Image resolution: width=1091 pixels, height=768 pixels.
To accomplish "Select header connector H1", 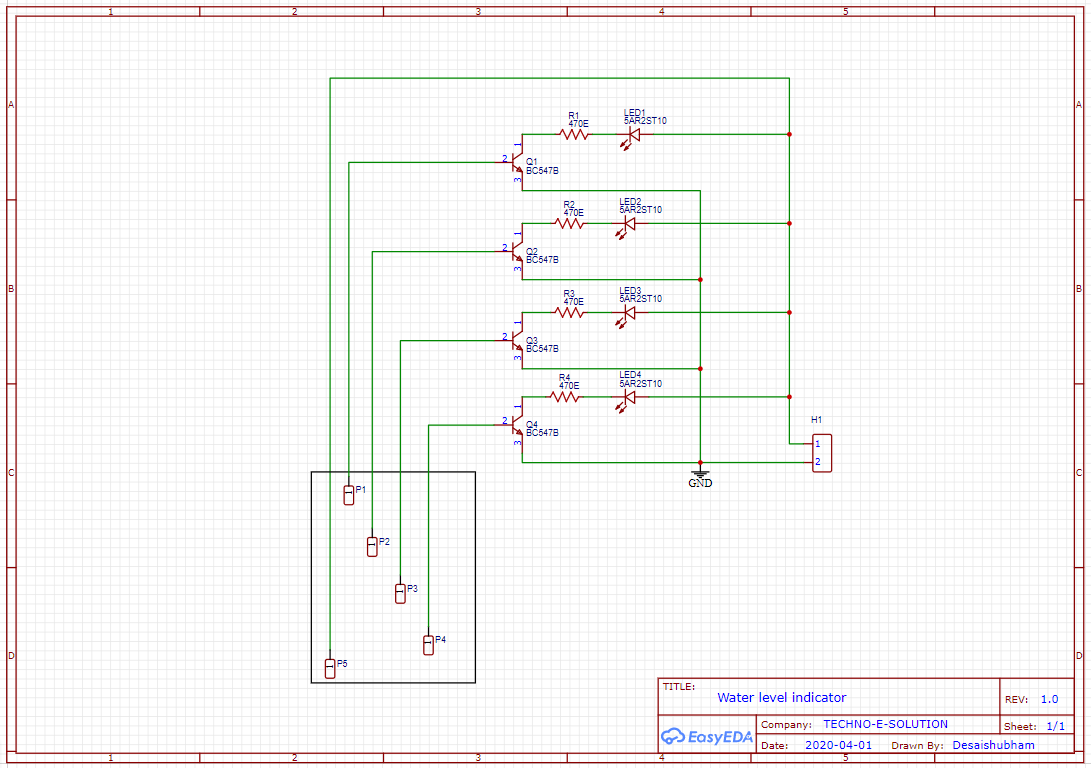I will point(820,452).
